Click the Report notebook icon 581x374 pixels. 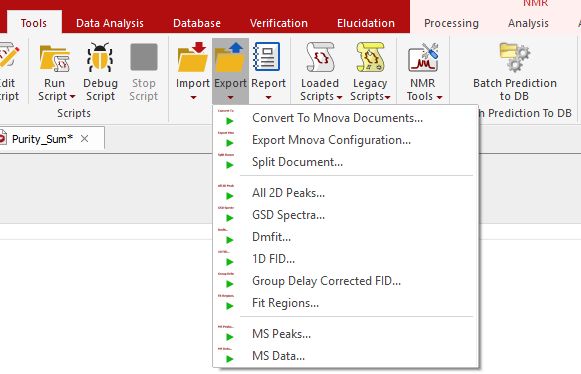pyautogui.click(x=267, y=57)
